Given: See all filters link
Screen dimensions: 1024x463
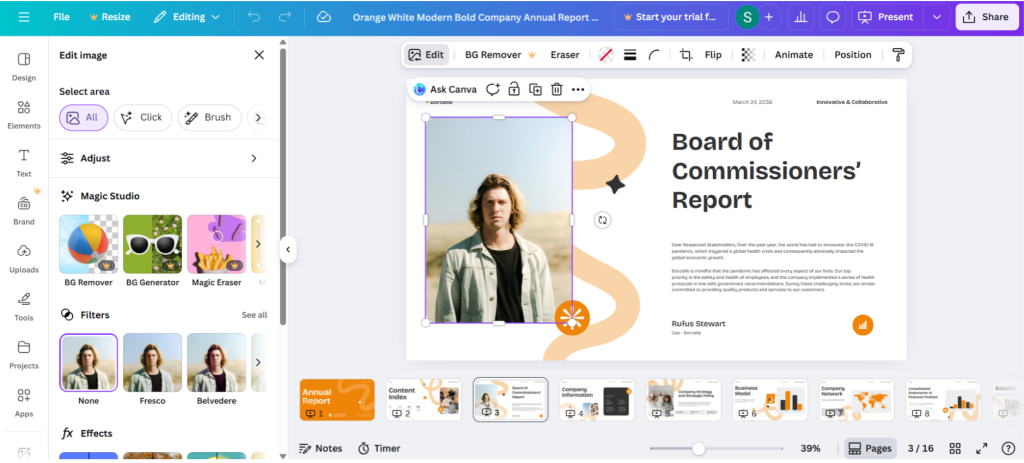Looking at the screenshot, I should [x=254, y=315].
